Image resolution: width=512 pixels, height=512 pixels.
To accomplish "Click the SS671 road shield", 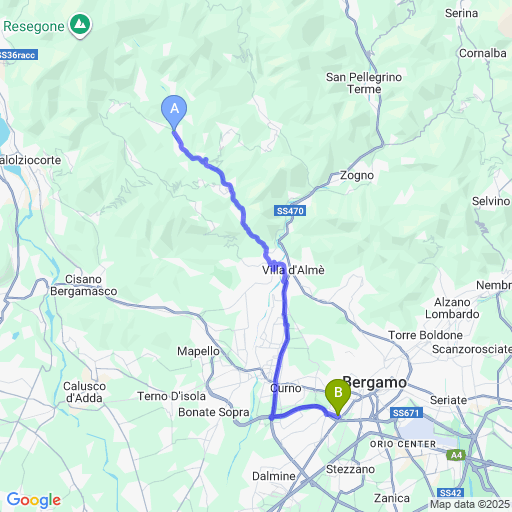I will click(406, 413).
